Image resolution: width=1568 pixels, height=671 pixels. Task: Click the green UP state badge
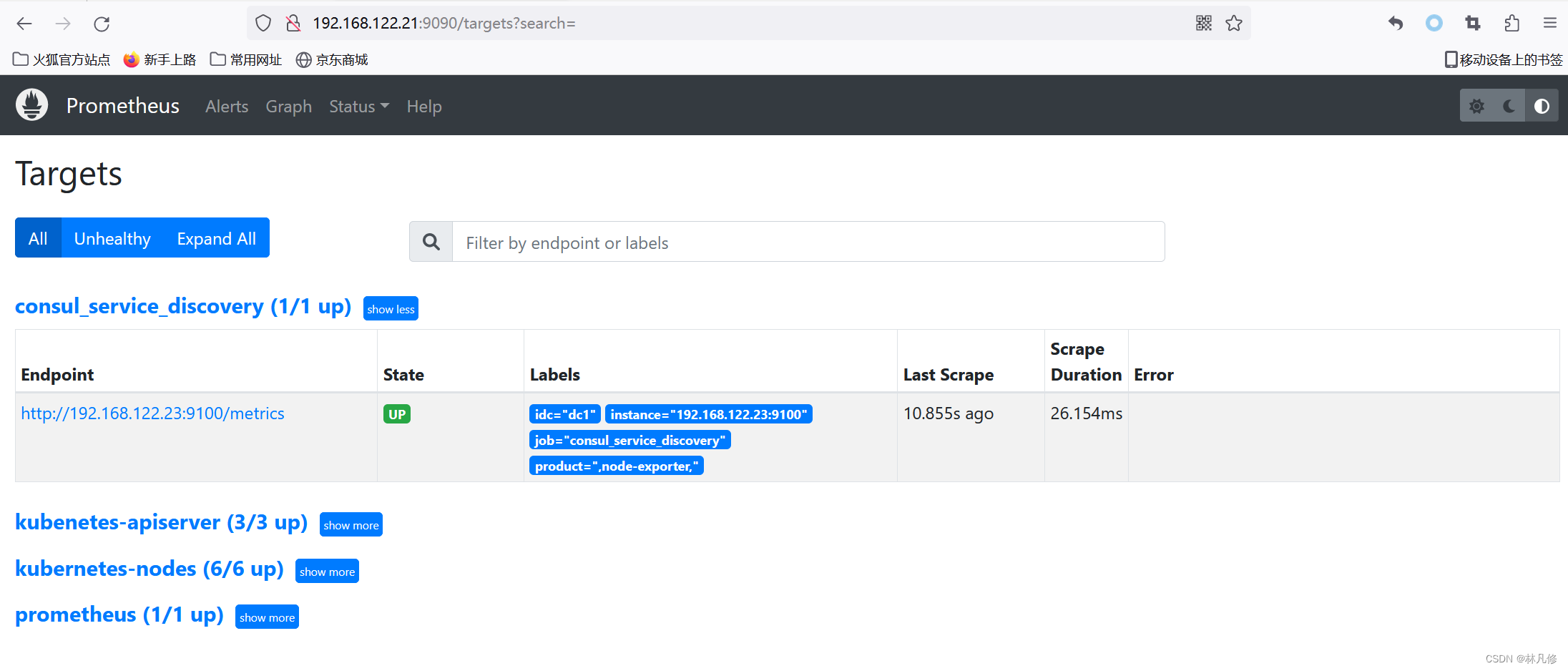[397, 414]
